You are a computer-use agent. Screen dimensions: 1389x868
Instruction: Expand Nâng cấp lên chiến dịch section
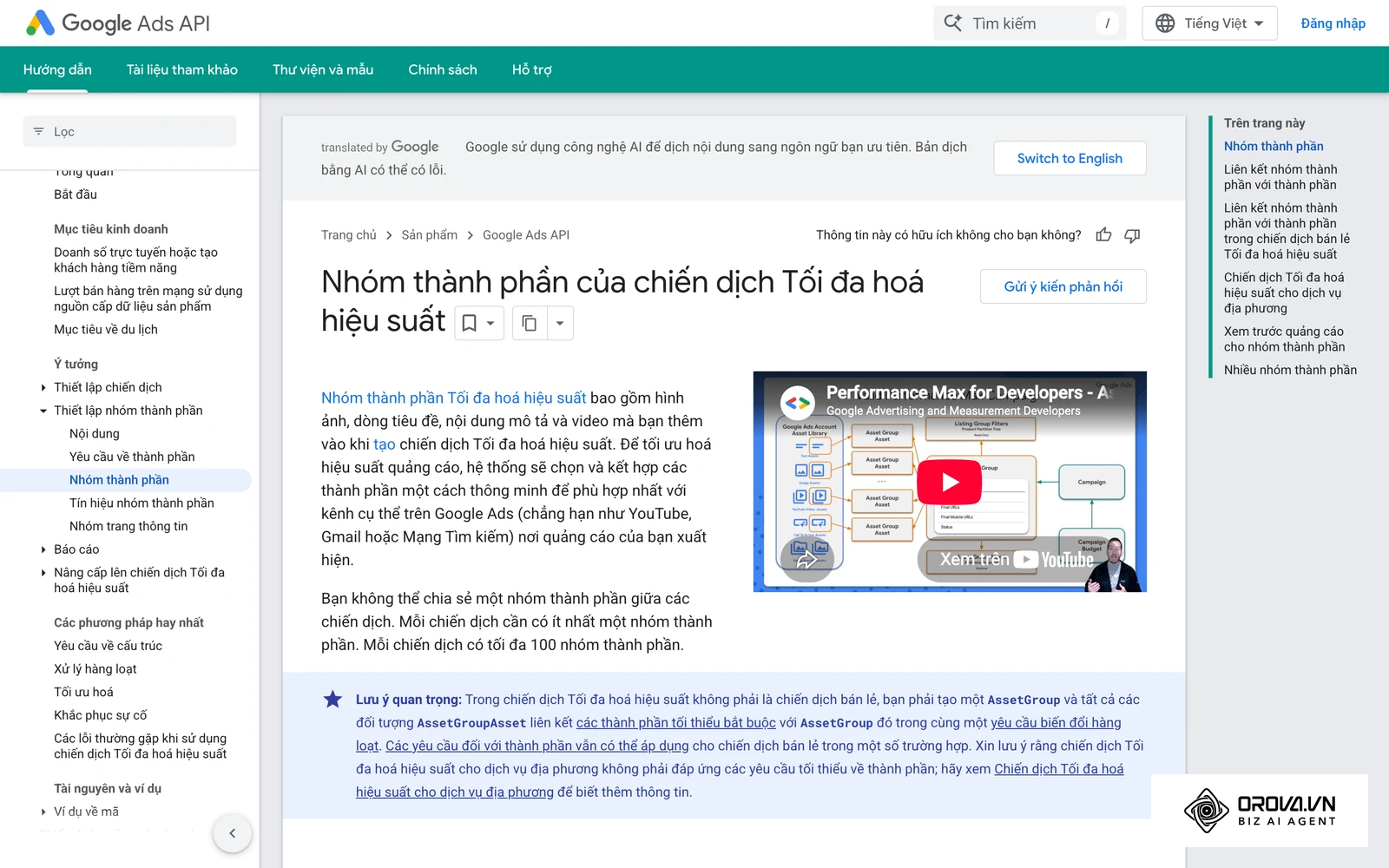[x=43, y=573]
